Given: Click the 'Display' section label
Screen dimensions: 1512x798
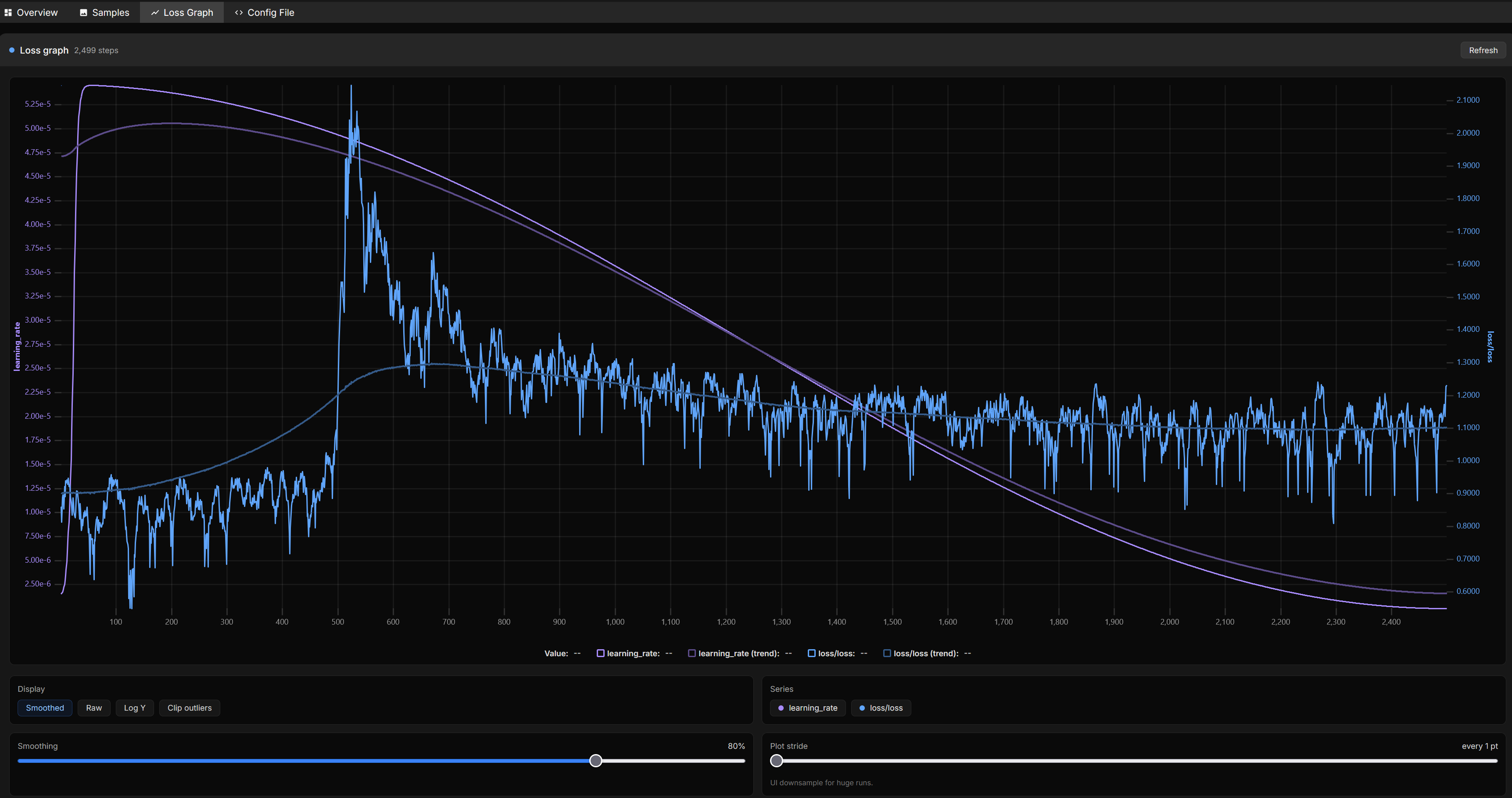Looking at the screenshot, I should (31, 690).
